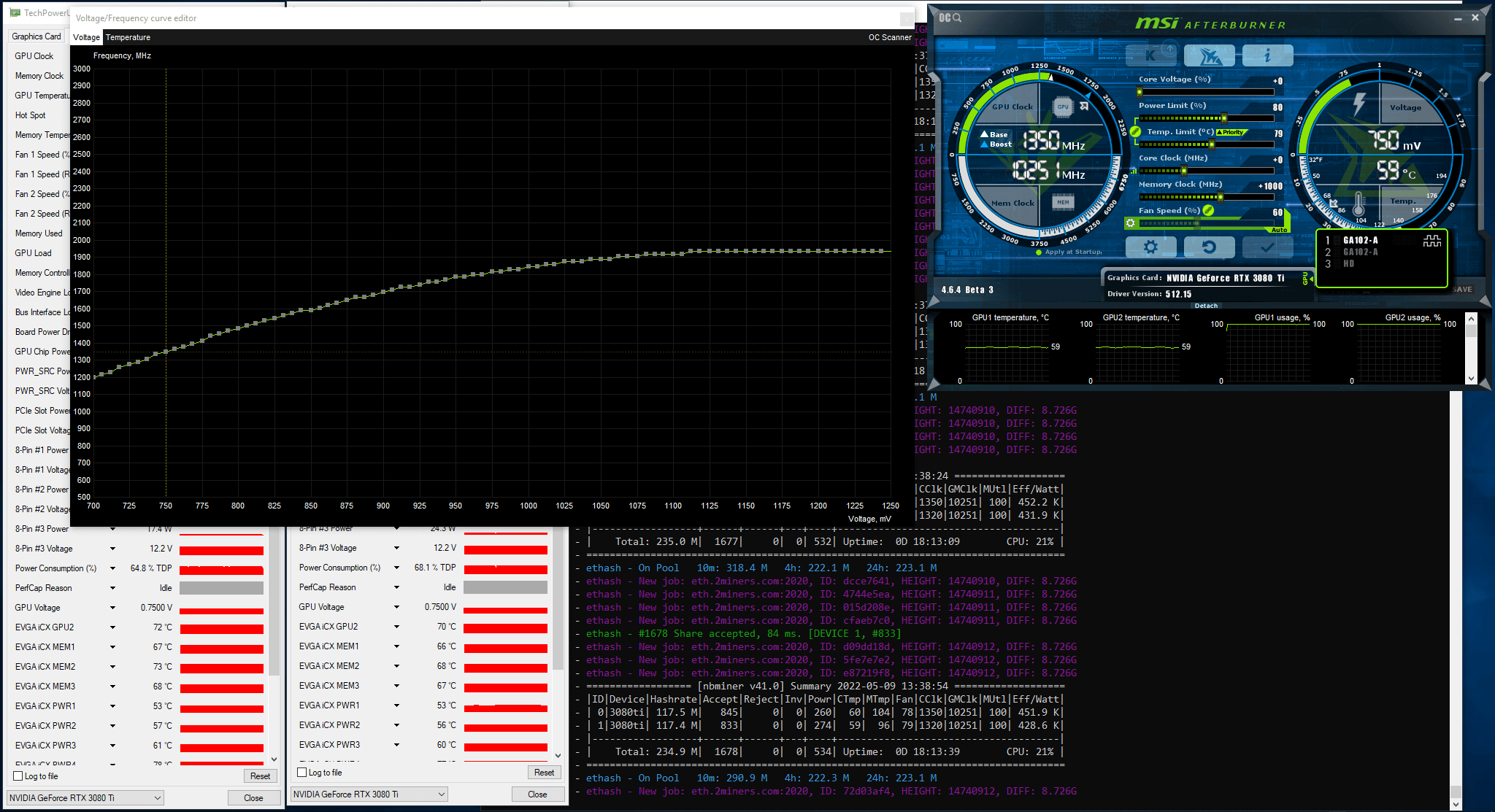Click the MEM icon beside Mem Clock
The height and width of the screenshot is (812, 1495).
tap(1062, 203)
